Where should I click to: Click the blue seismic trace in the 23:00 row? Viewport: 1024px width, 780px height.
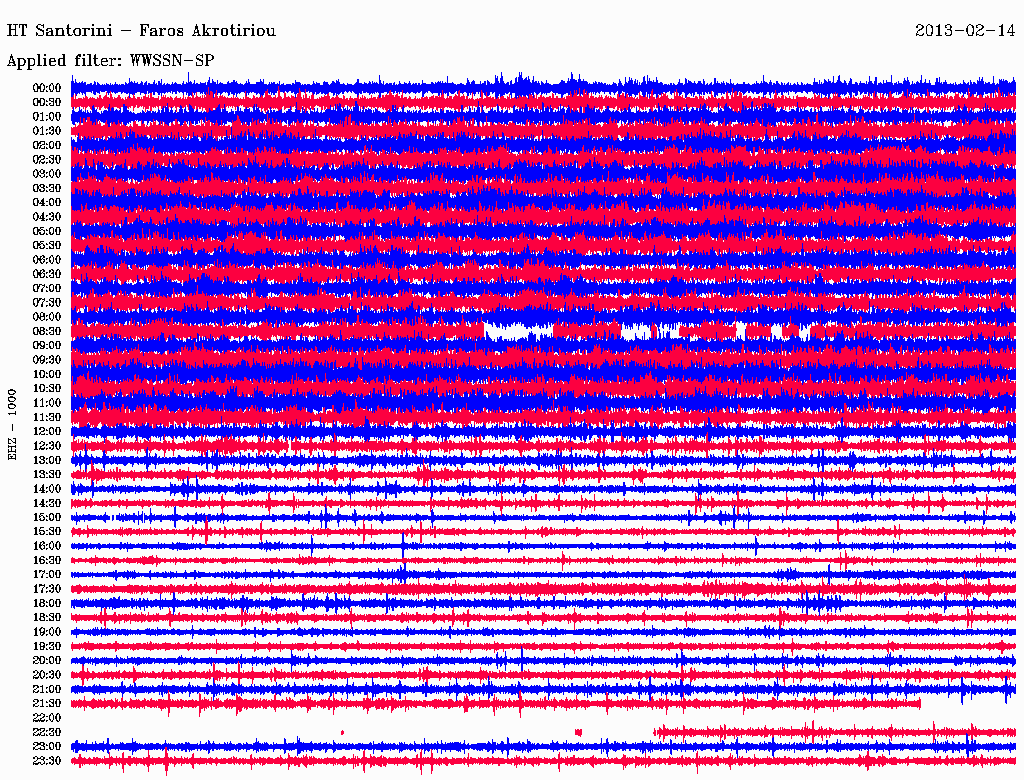[543, 746]
